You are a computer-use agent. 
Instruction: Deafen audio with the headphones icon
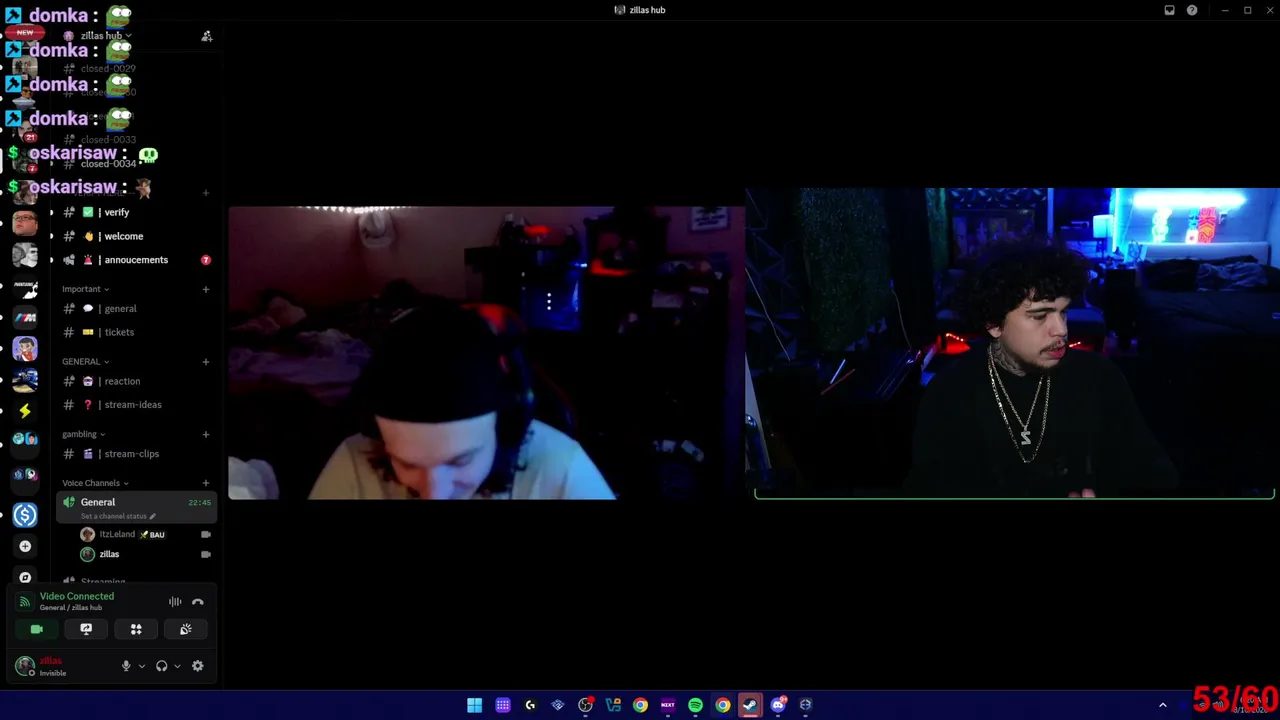161,666
